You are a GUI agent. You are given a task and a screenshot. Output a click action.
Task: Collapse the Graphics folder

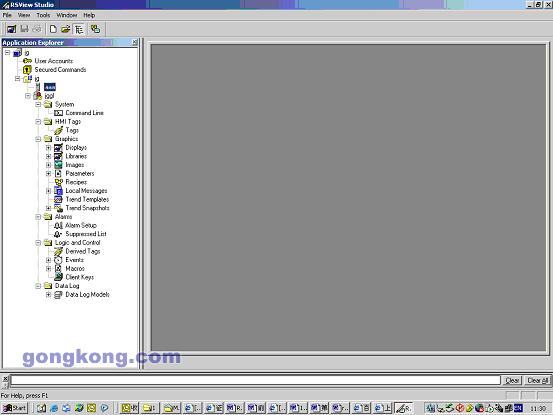38,139
